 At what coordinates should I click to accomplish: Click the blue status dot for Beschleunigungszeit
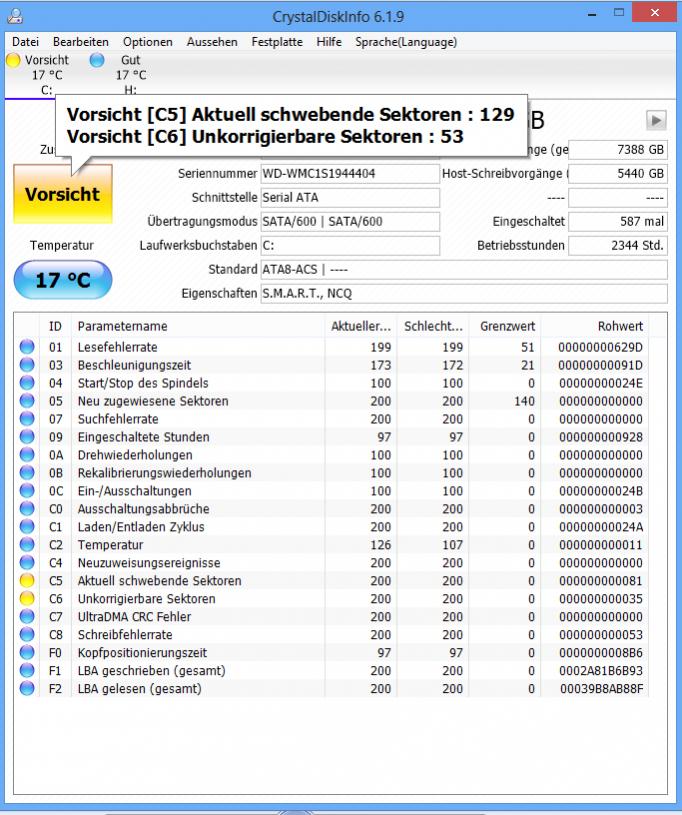pyautogui.click(x=27, y=365)
